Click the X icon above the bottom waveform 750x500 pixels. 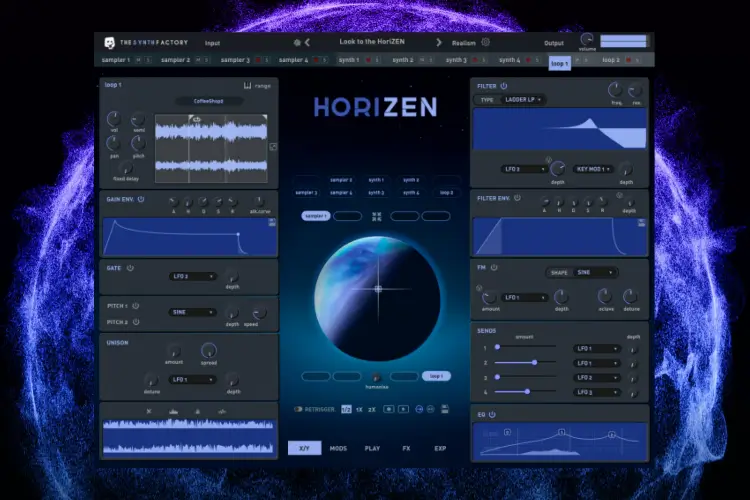point(149,411)
